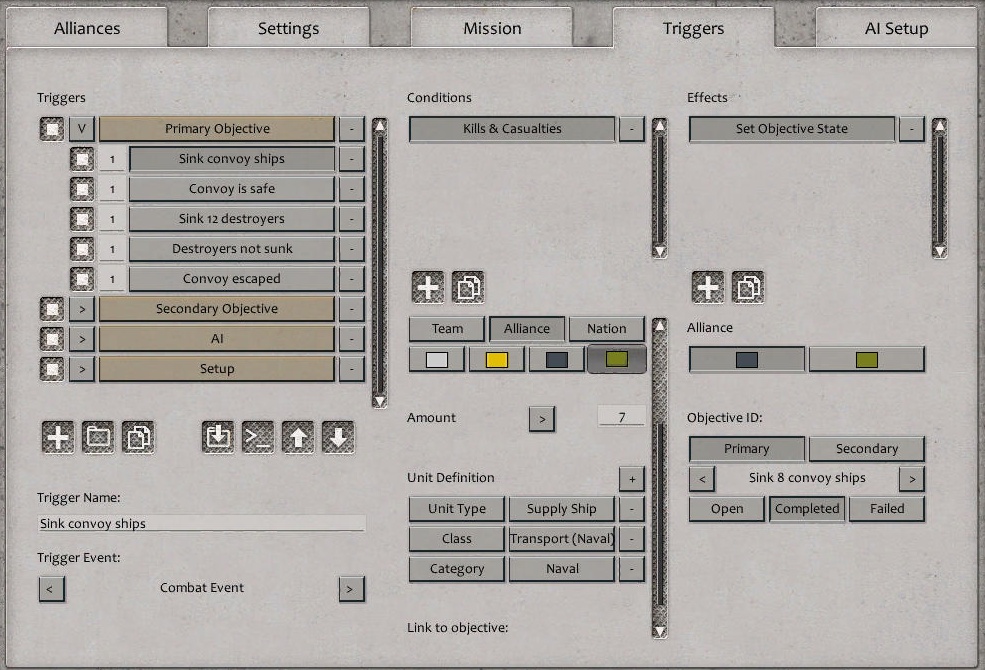Choose the yellow alliance in conditions
The width and height of the screenshot is (985, 670).
[497, 360]
